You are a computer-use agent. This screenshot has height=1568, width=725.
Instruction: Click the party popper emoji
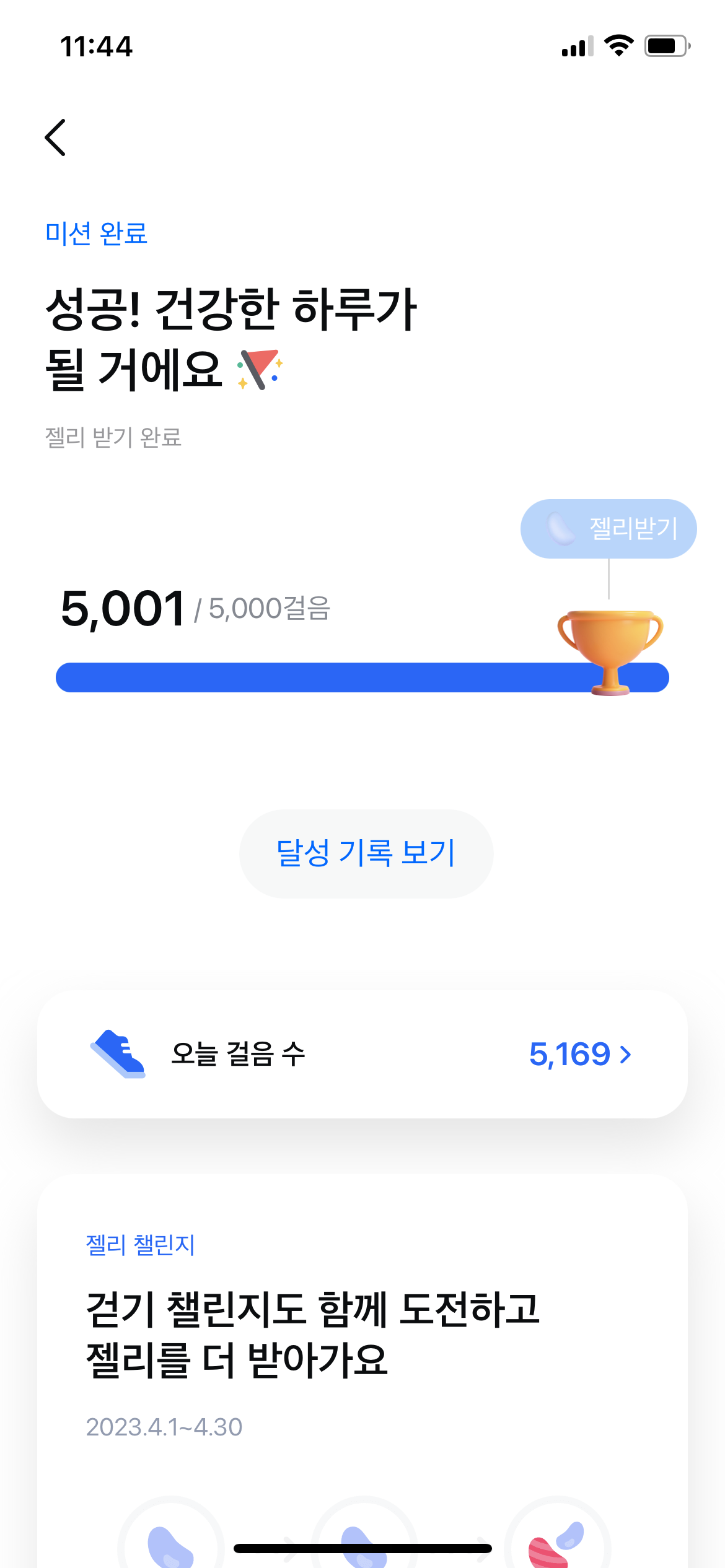click(260, 370)
